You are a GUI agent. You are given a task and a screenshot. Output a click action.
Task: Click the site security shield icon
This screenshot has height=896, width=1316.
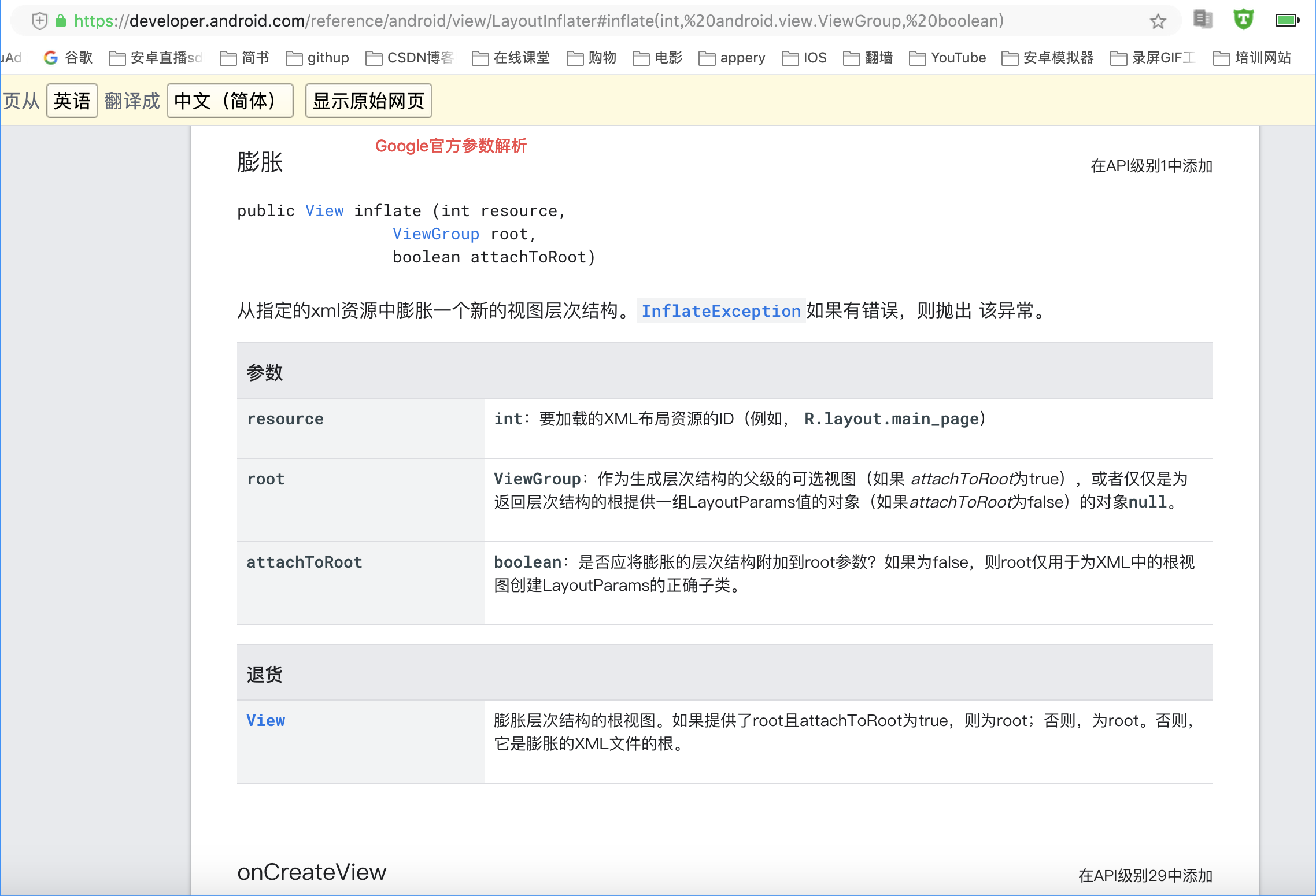click(x=39, y=21)
